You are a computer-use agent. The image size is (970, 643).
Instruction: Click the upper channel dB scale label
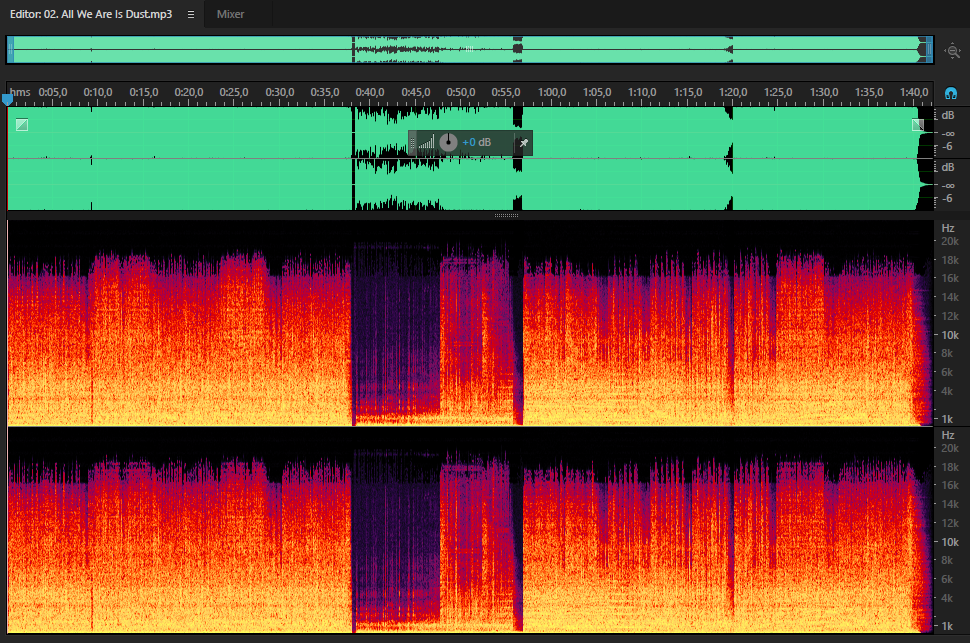coord(948,116)
